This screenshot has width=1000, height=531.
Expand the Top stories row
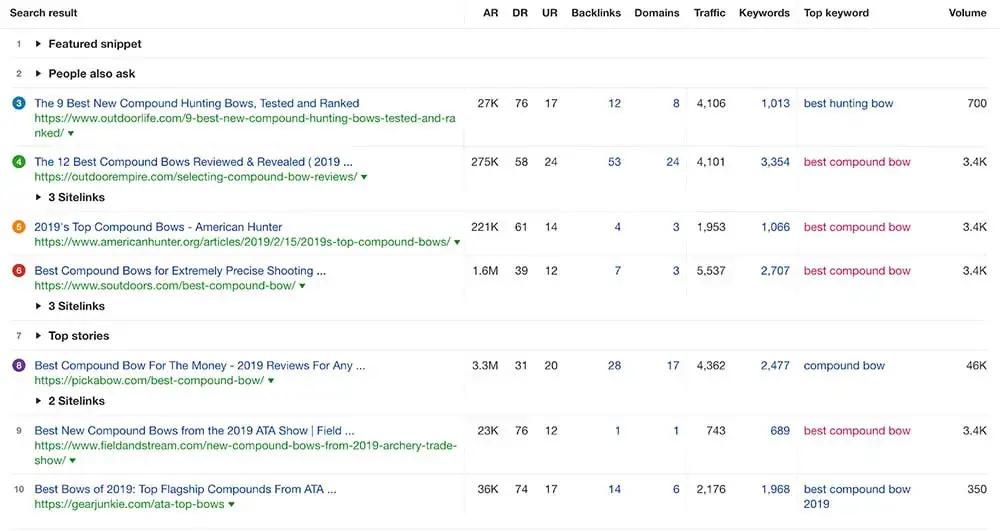[x=39, y=336]
